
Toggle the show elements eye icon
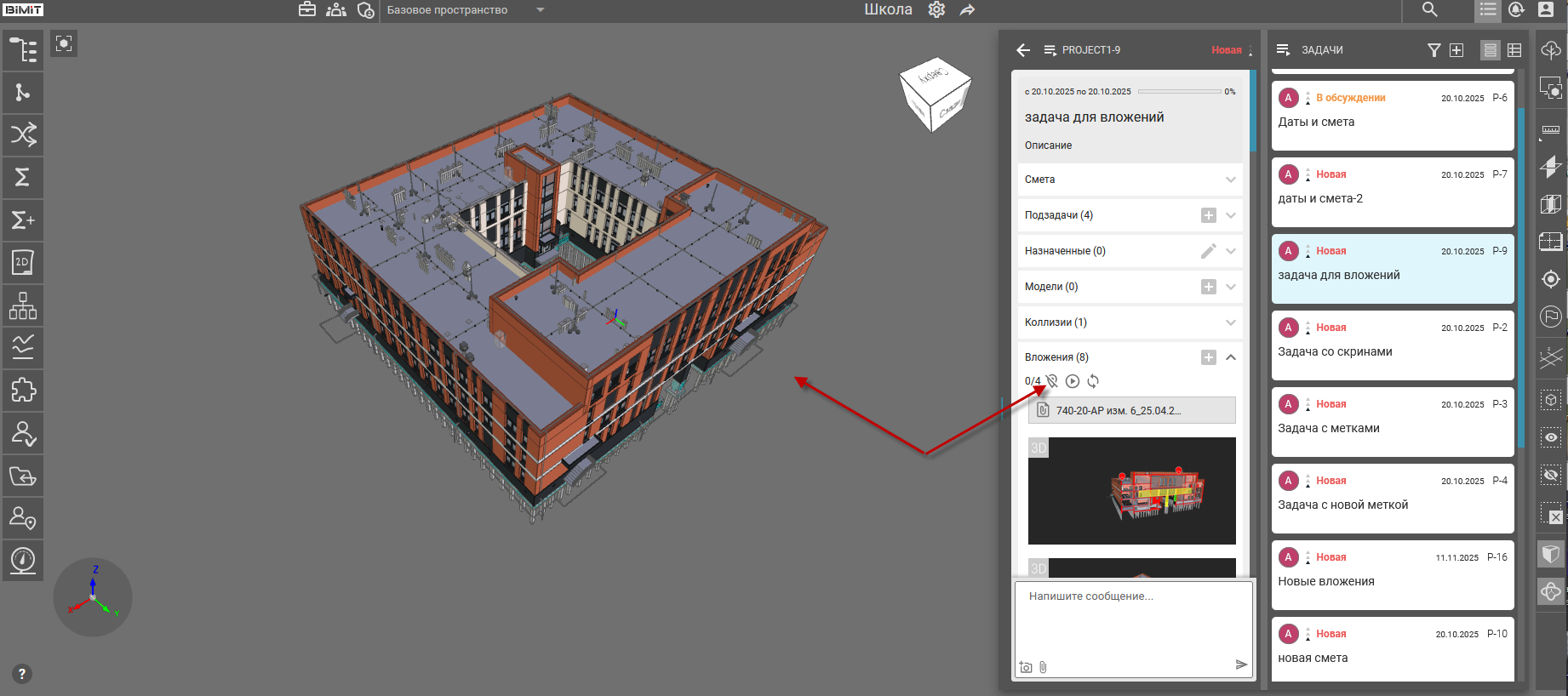click(1551, 437)
